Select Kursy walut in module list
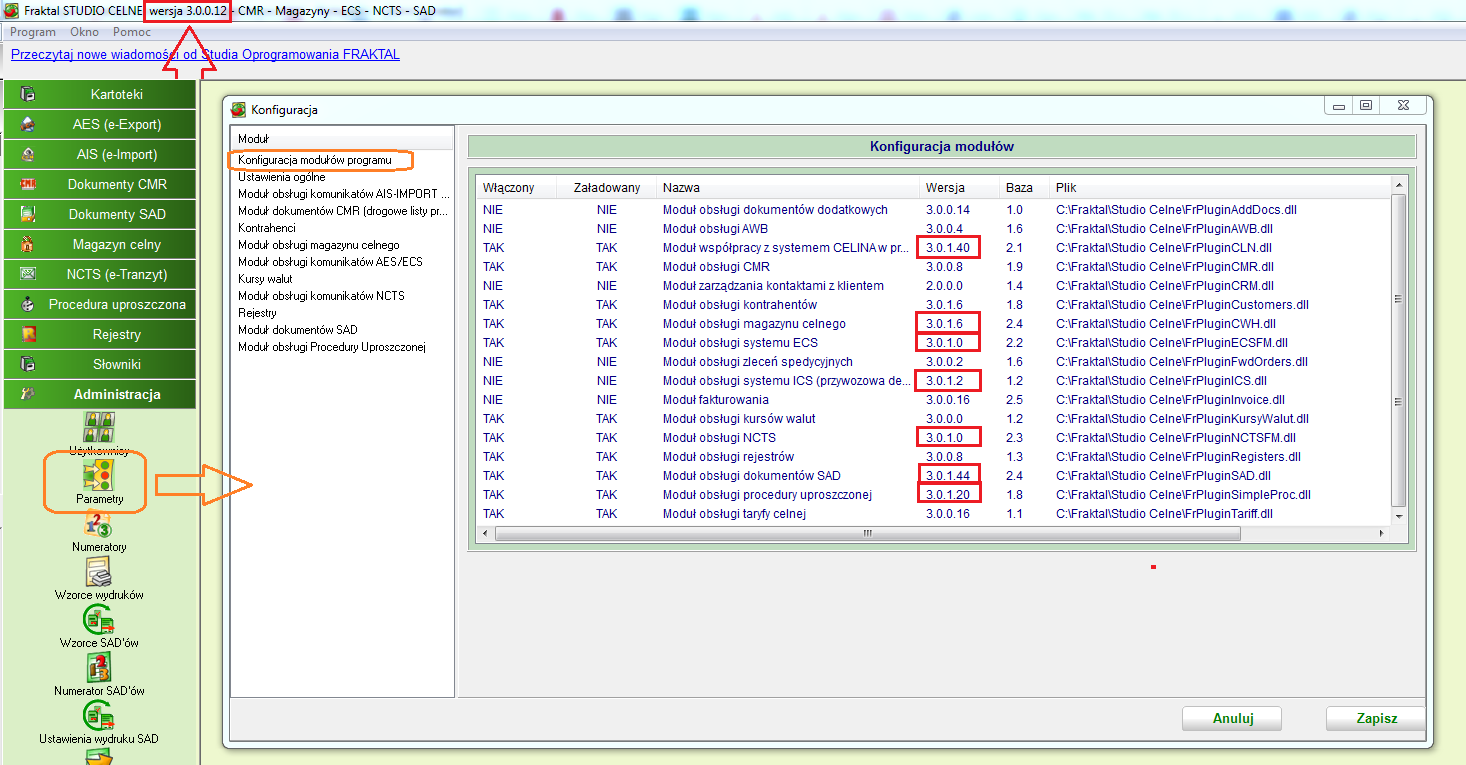Viewport: 1466px width, 765px height. click(265, 279)
